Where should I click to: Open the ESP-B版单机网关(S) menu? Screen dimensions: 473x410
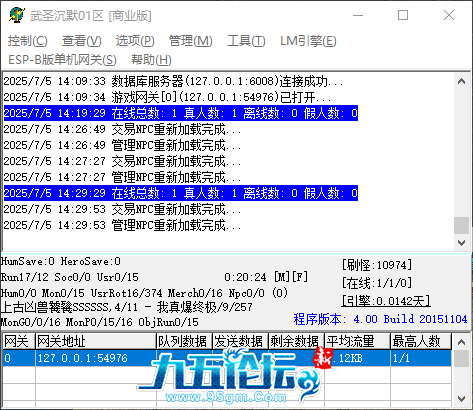click(62, 60)
